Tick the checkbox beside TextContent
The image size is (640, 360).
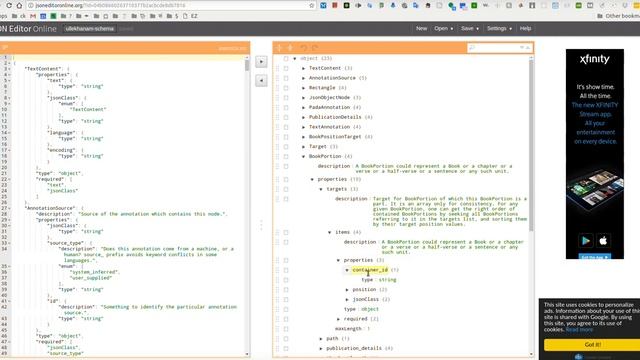[286, 68]
